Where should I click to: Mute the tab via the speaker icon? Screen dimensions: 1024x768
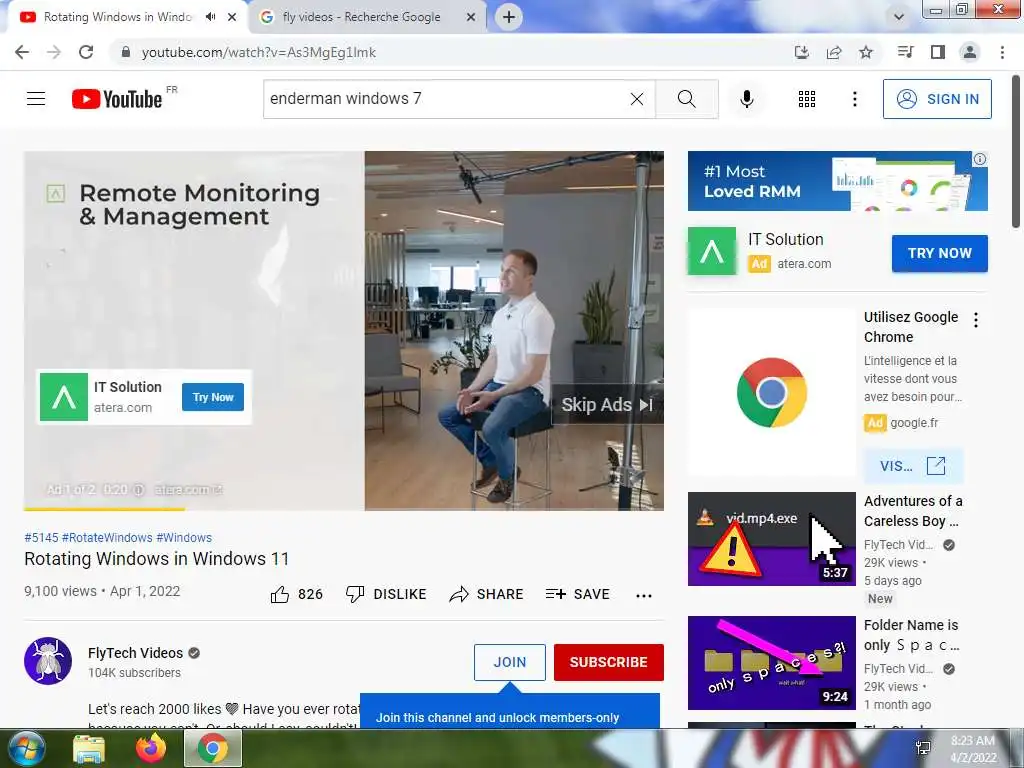tap(210, 17)
